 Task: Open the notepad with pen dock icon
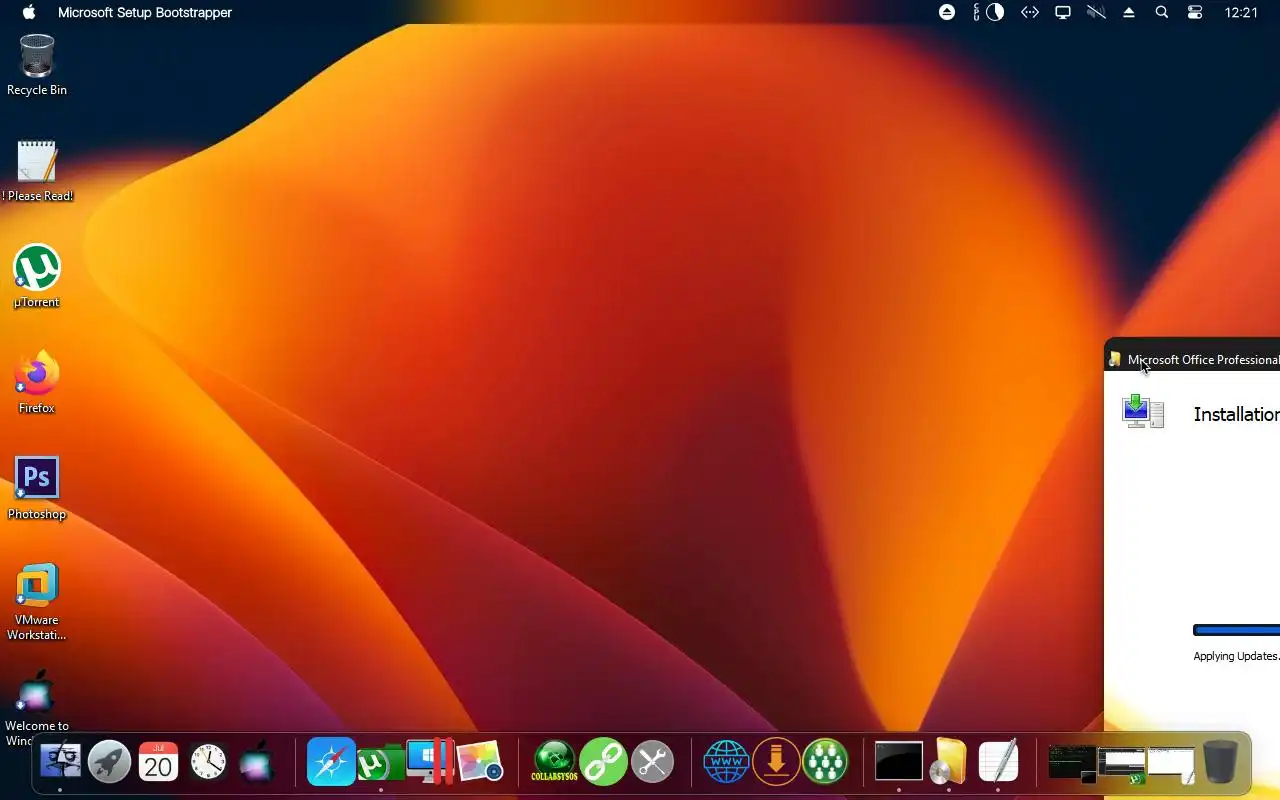click(998, 761)
